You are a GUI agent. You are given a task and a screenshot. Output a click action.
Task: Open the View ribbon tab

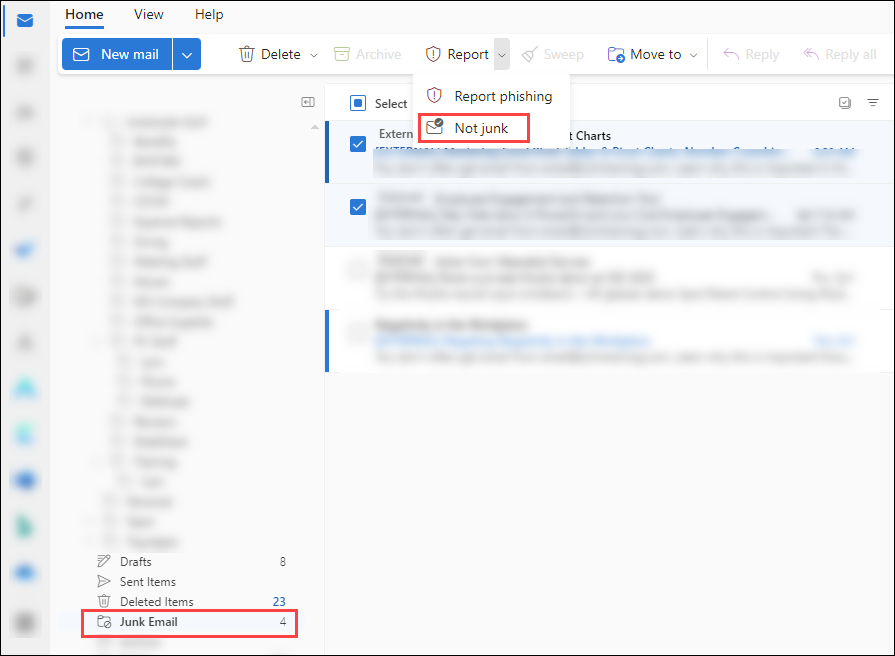(148, 14)
